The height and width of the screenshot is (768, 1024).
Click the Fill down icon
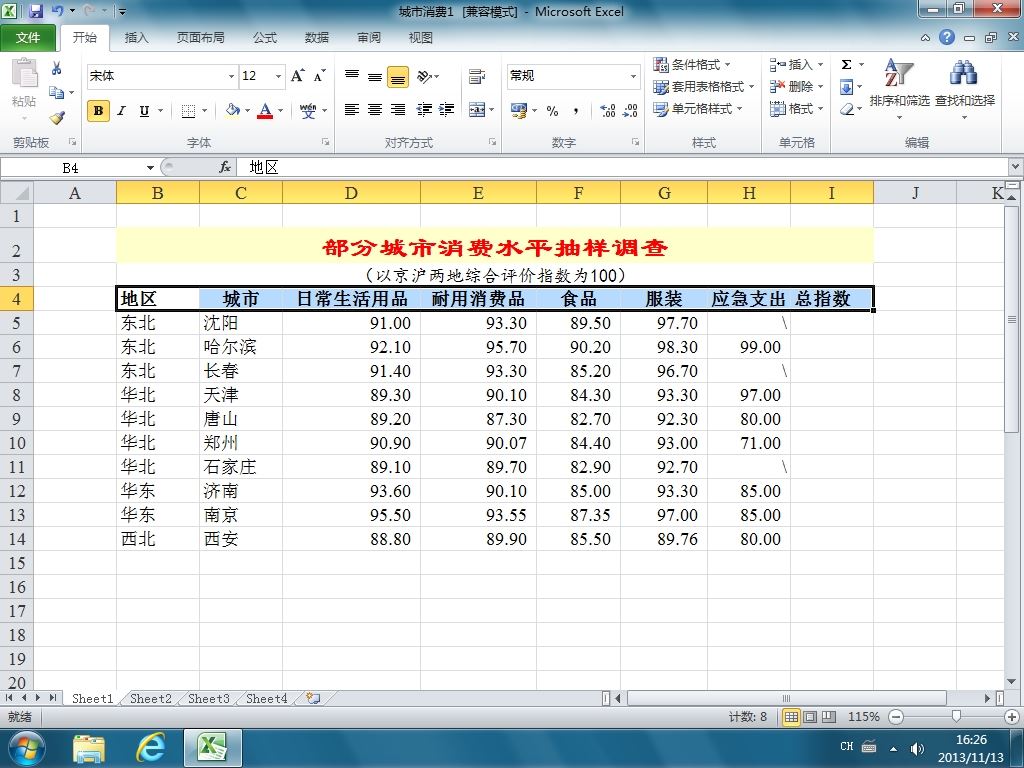846,87
